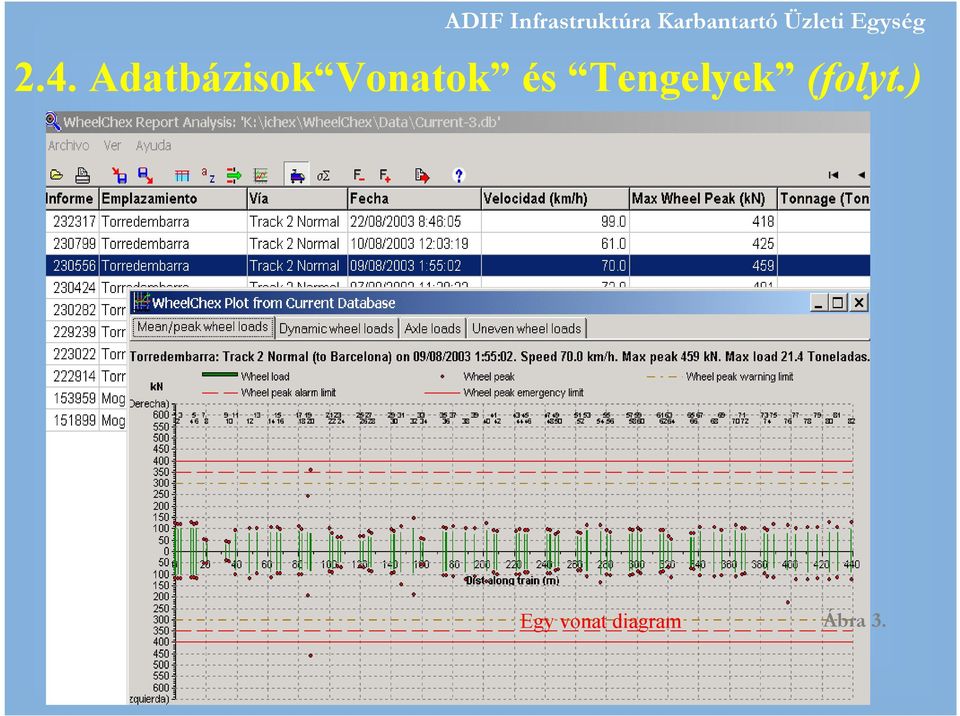Image resolution: width=960 pixels, height=716 pixels.
Task: Sort by the Informe column header
Action: click(x=70, y=198)
